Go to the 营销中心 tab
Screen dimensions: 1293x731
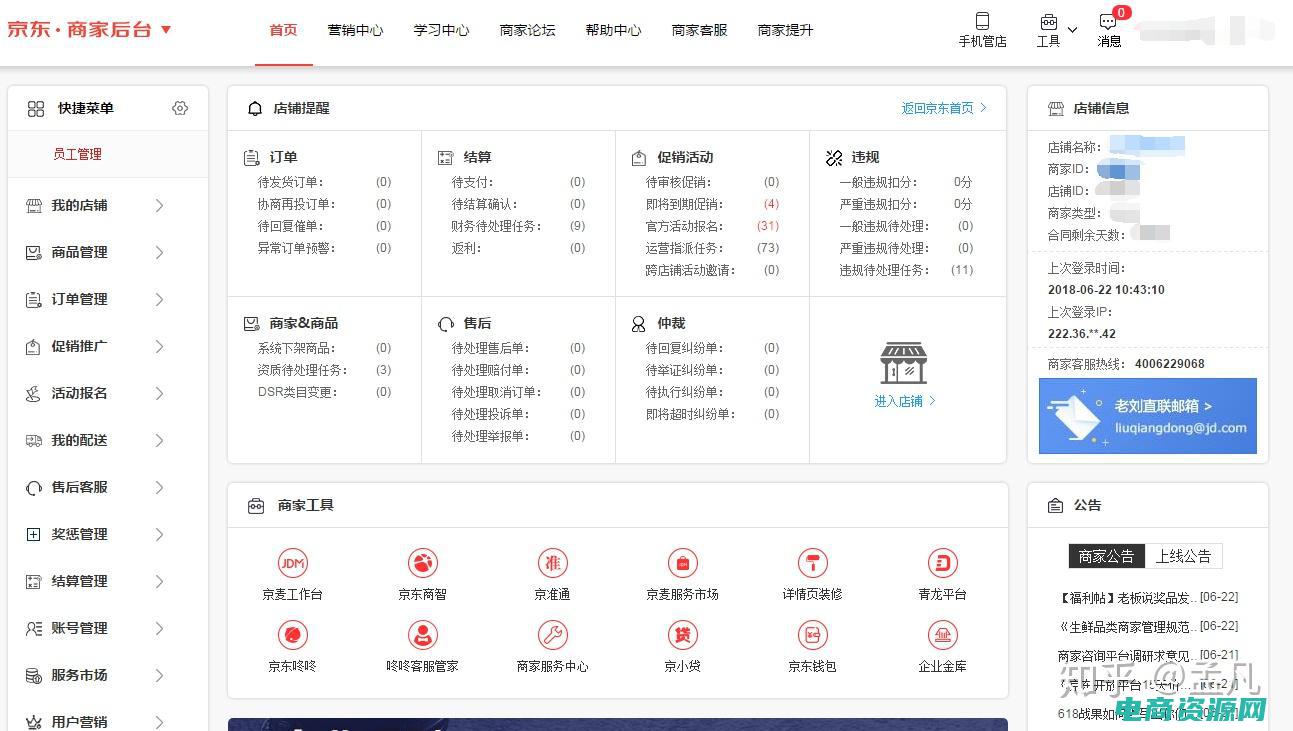pyautogui.click(x=355, y=30)
